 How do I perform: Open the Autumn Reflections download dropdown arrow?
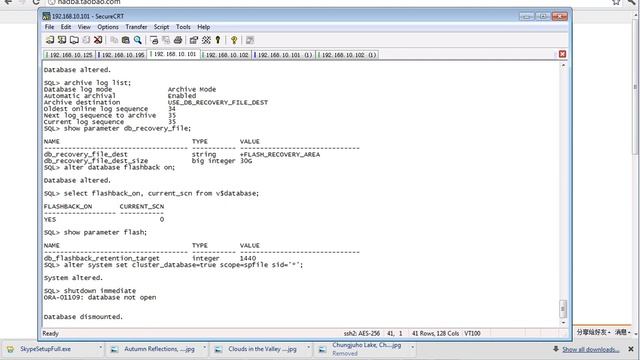click(x=204, y=348)
